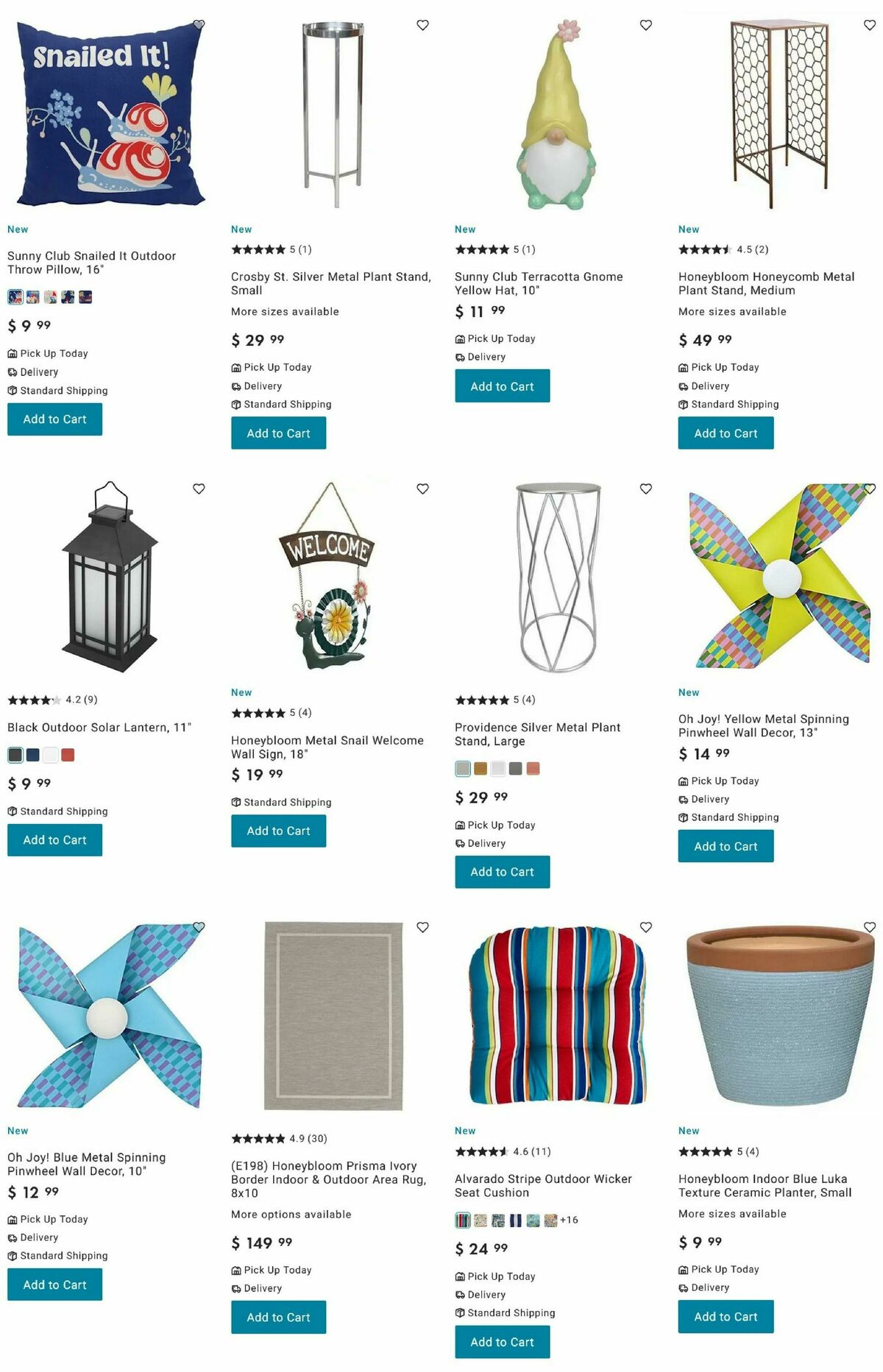Select red color swatch for Solar Lantern
The image size is (883, 1372).
tap(68, 755)
